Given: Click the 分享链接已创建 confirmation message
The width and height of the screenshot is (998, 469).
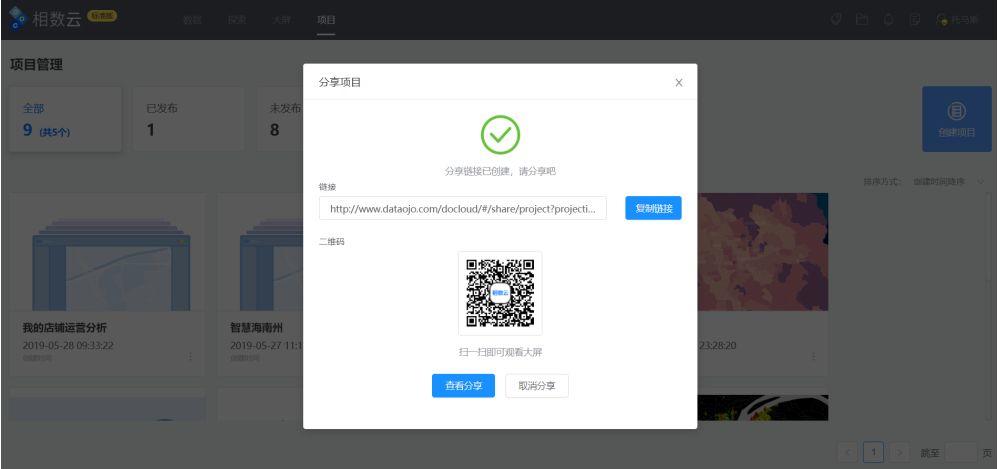Looking at the screenshot, I should click(500, 171).
